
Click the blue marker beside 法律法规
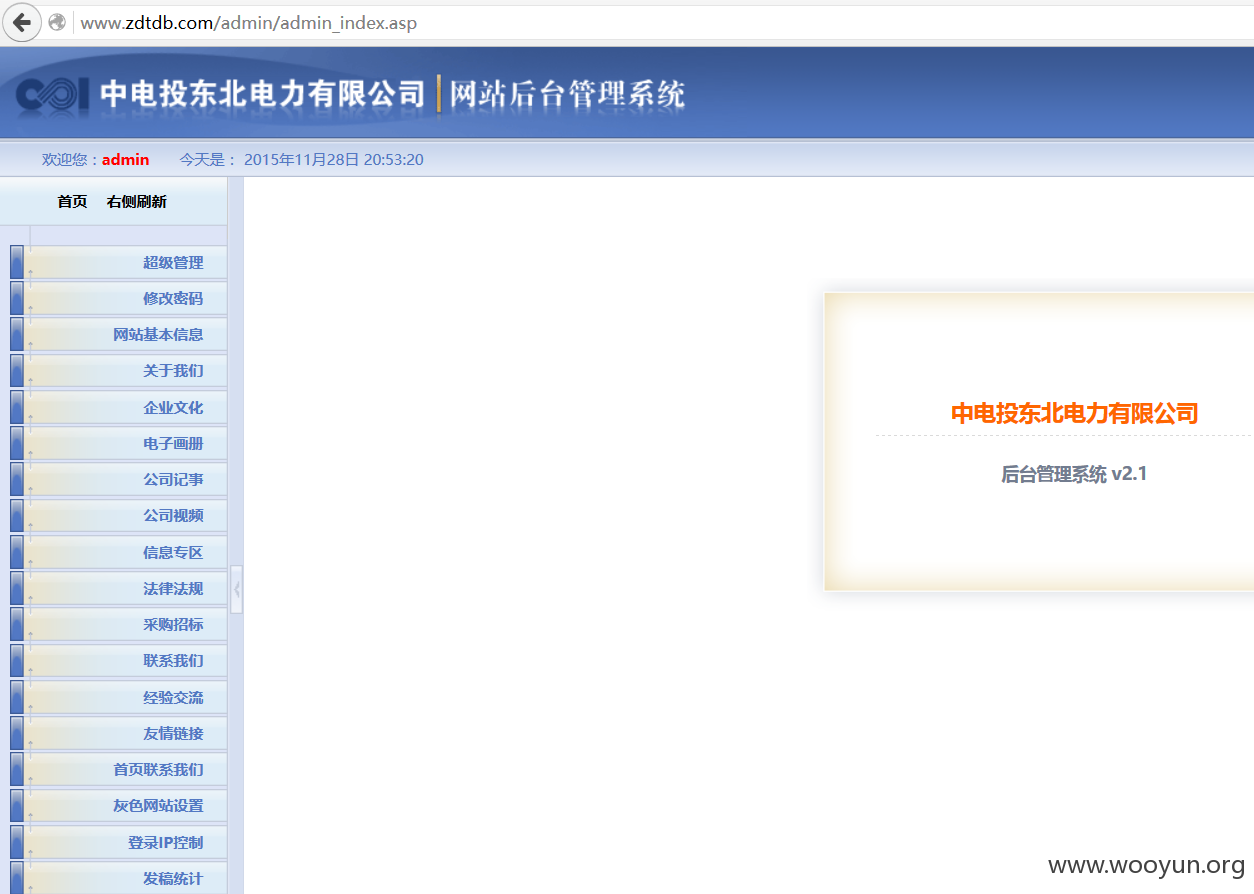tap(17, 588)
